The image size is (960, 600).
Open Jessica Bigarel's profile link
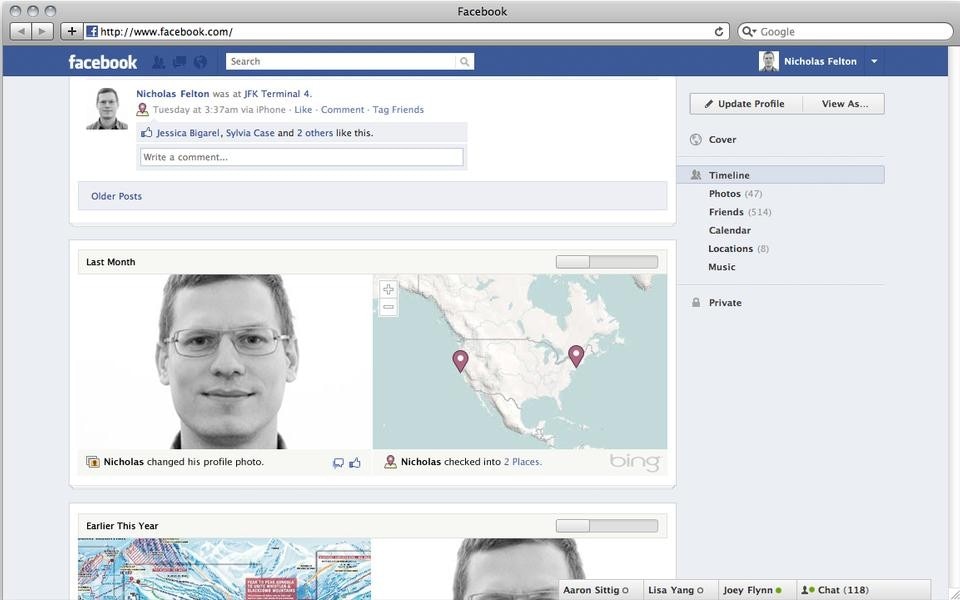[188, 133]
